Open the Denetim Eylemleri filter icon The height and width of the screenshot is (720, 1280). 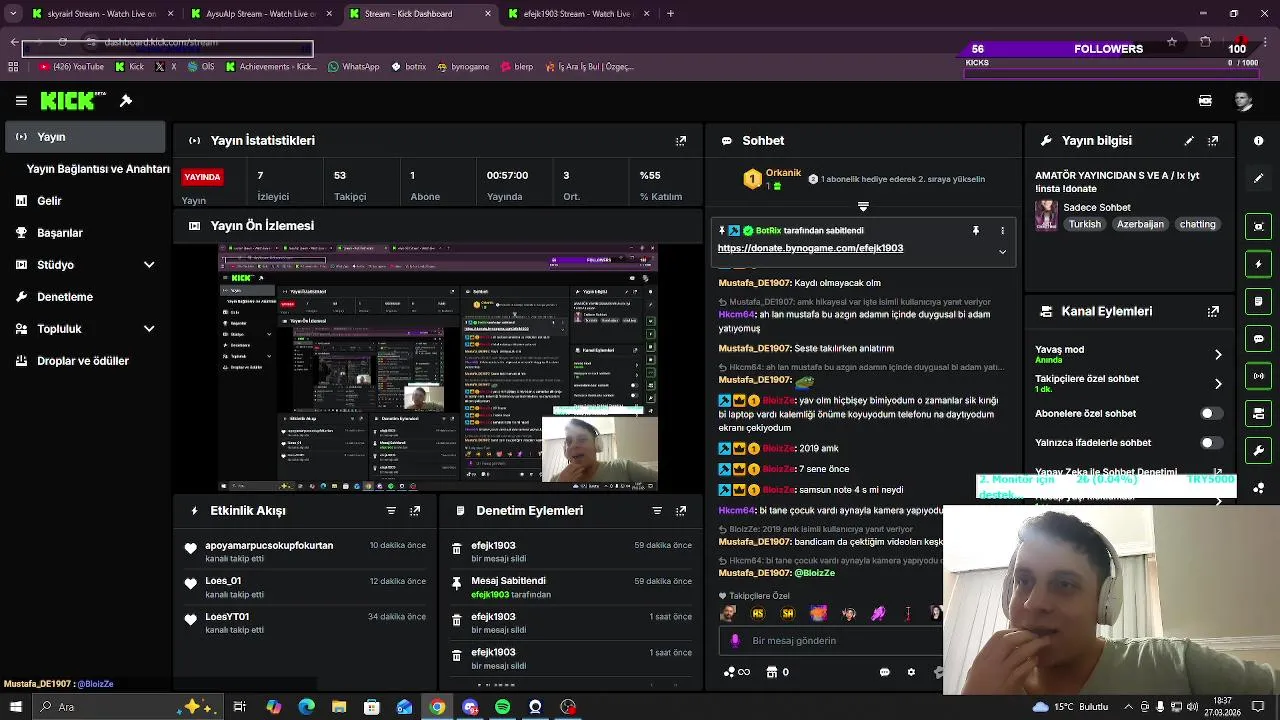(x=657, y=511)
